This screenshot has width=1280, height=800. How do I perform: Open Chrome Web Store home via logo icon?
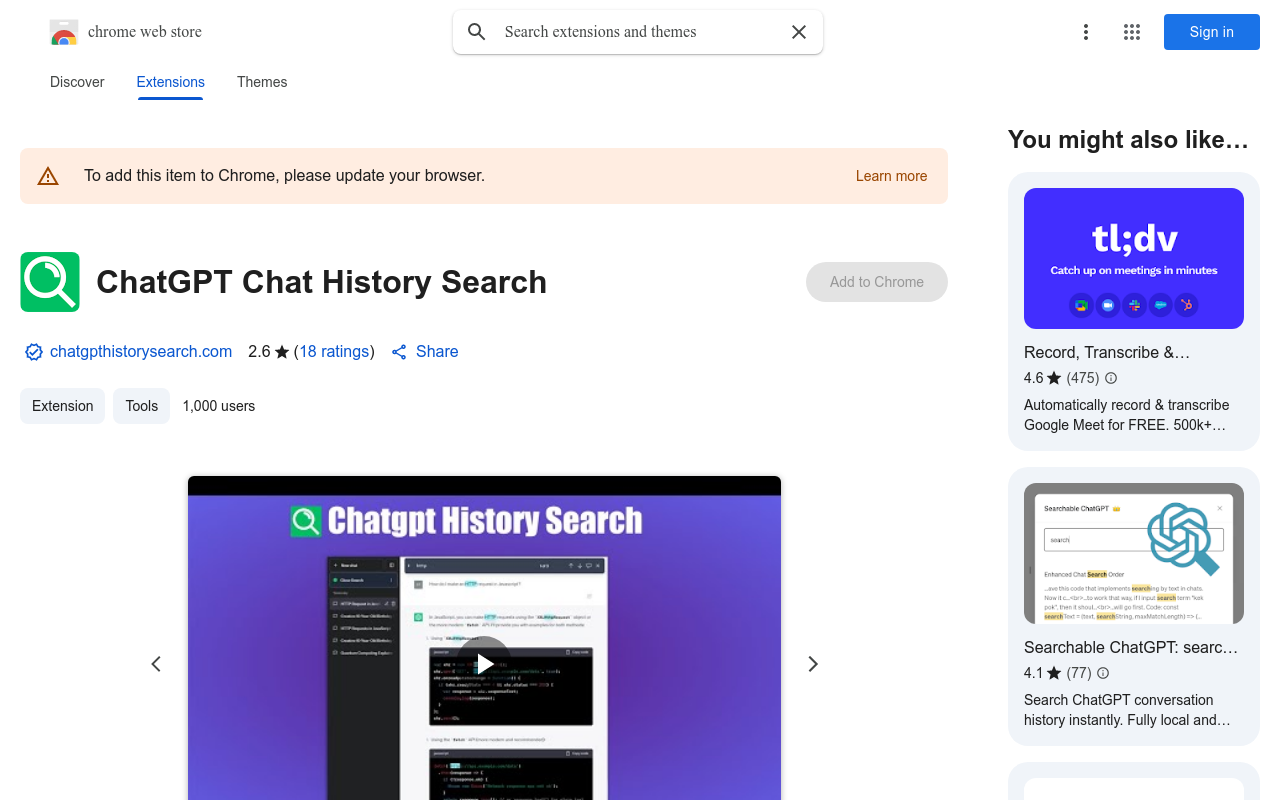(63, 31)
